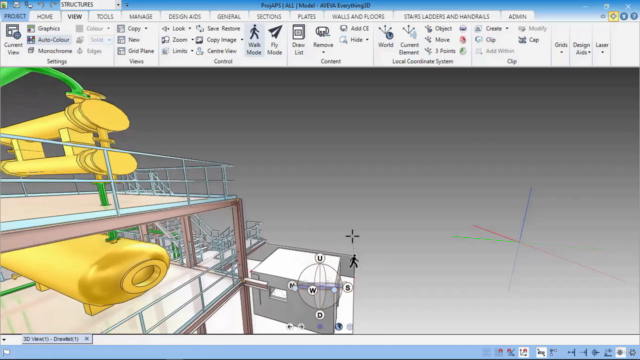Click Add CE to content
The height and width of the screenshot is (360, 640).
coord(355,29)
